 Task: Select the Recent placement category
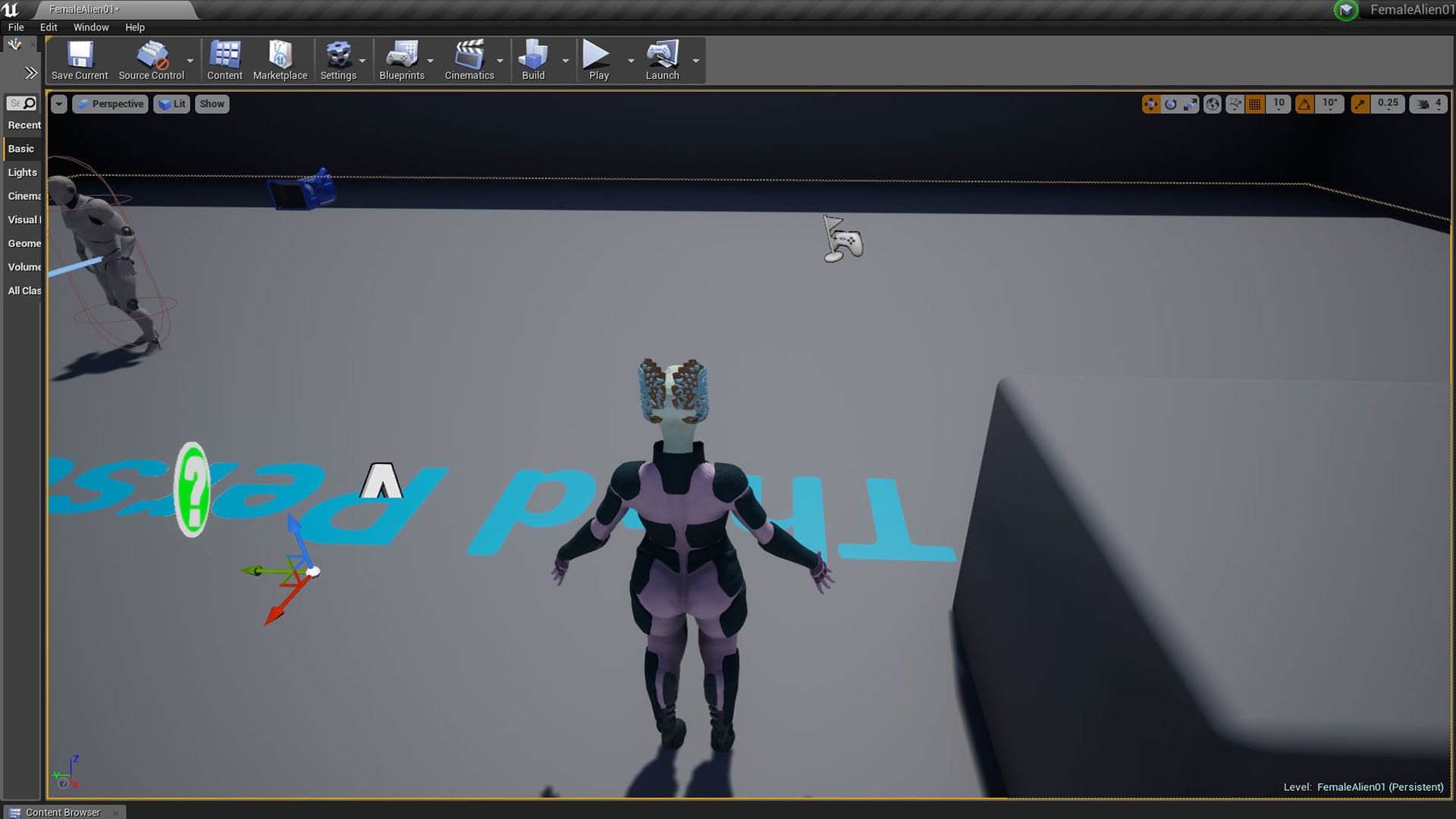pos(23,125)
